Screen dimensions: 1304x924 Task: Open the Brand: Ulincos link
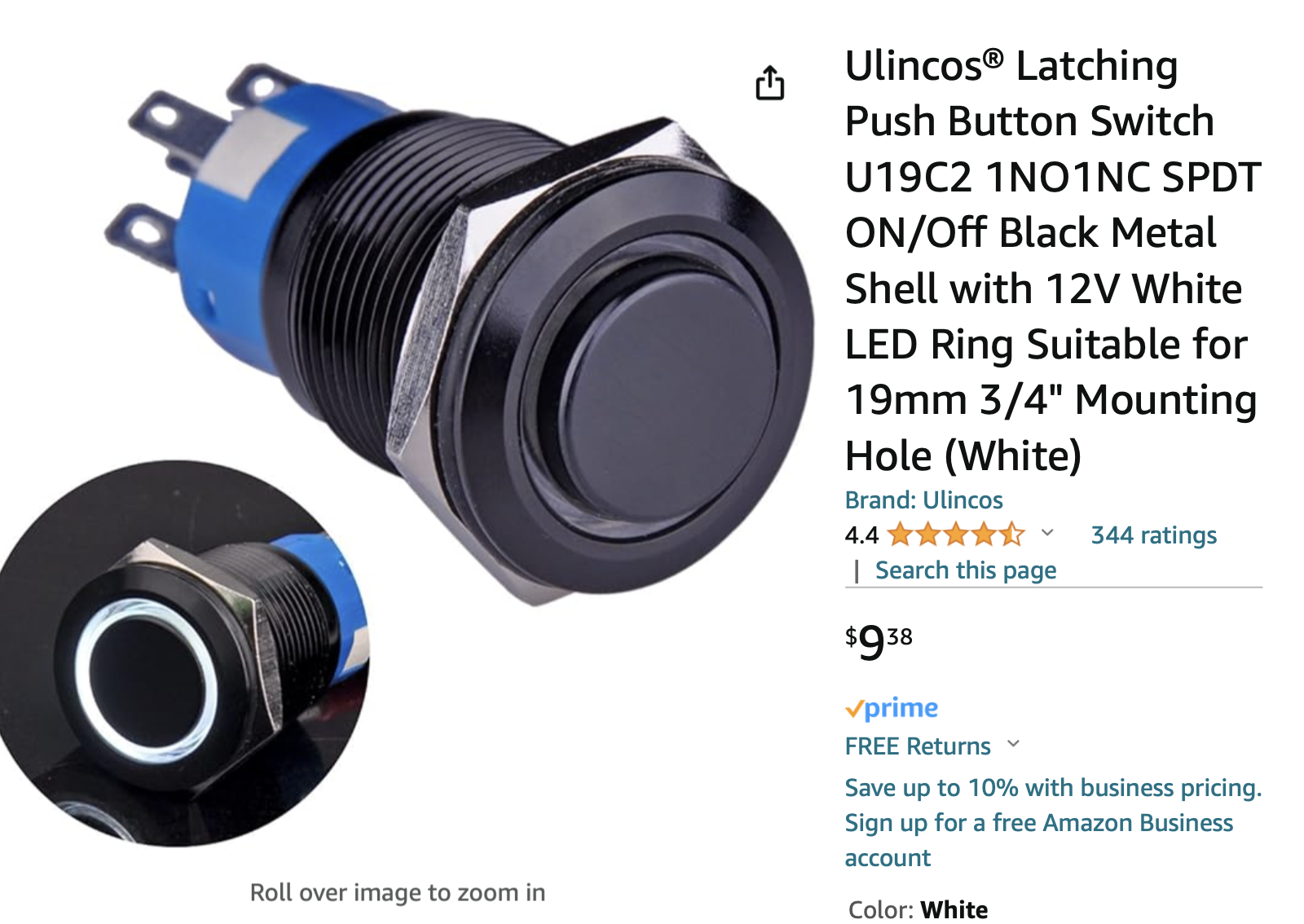tap(923, 499)
